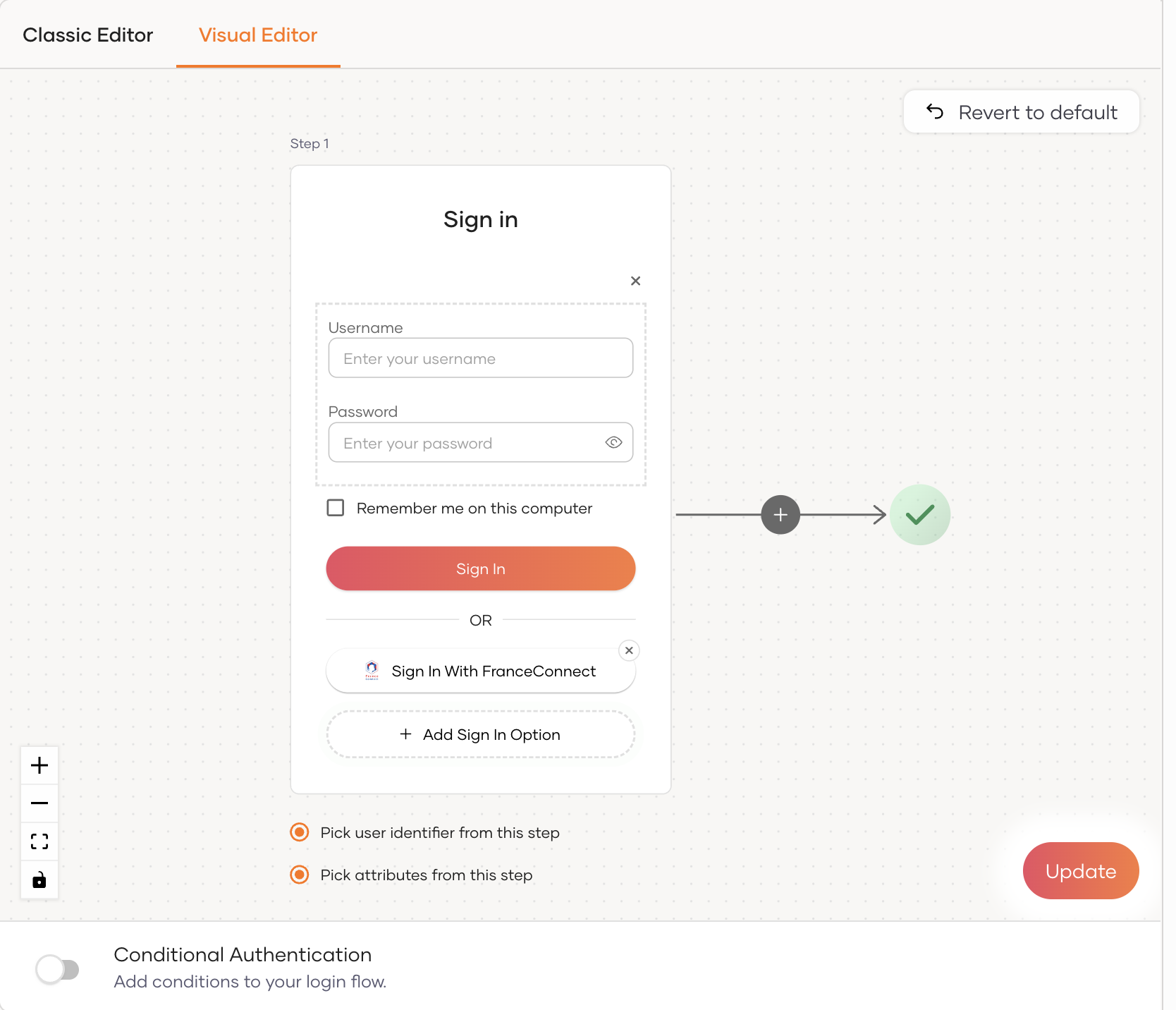The height and width of the screenshot is (1010, 1176).
Task: Add a new step with plus node
Action: point(780,515)
